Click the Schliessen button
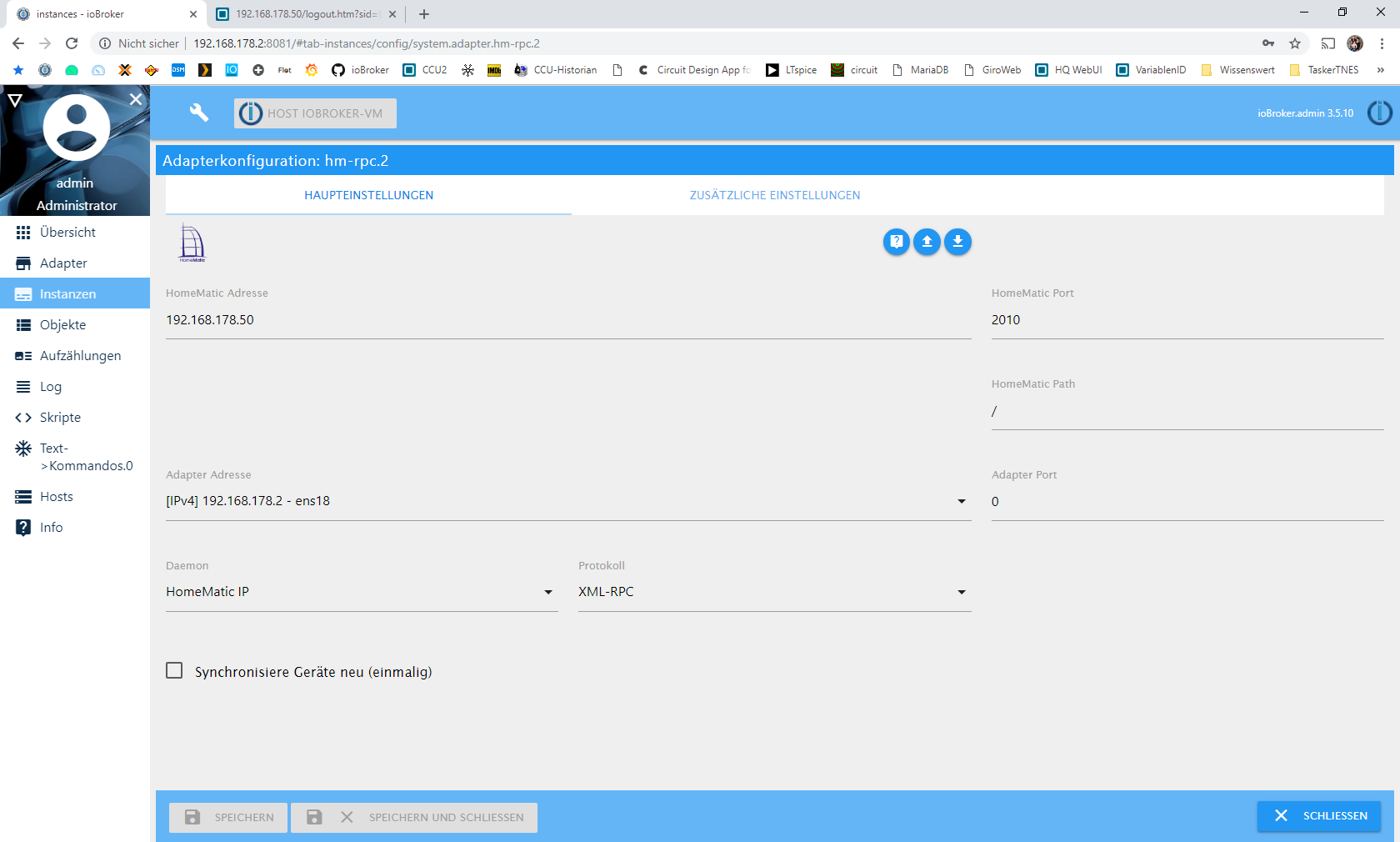 1319,816
